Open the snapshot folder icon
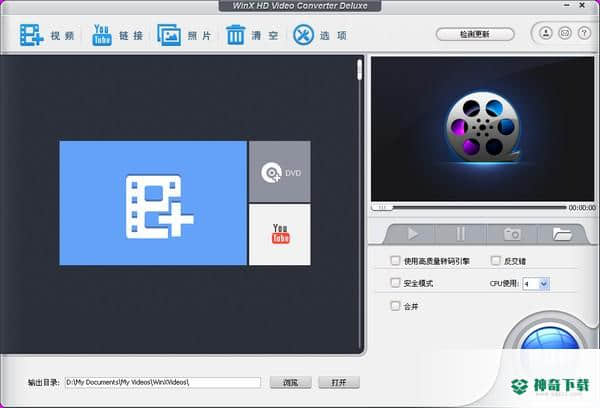The width and height of the screenshot is (600, 408). coord(562,233)
